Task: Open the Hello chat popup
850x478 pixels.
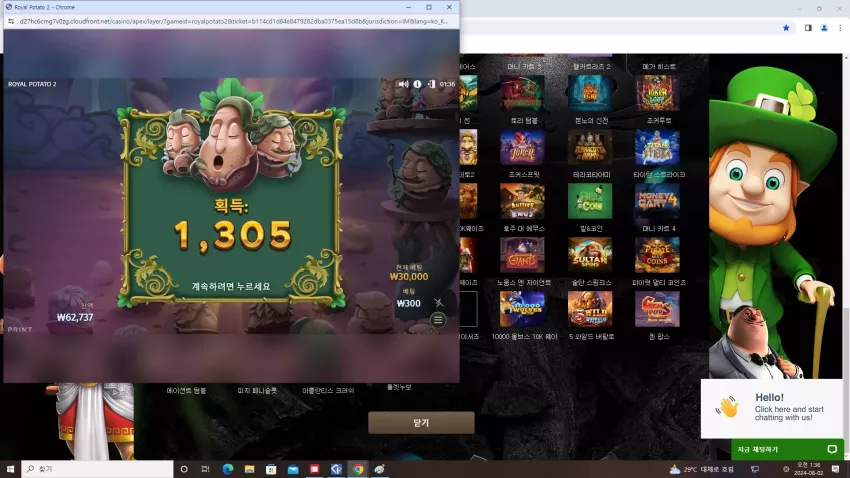Action: 772,408
